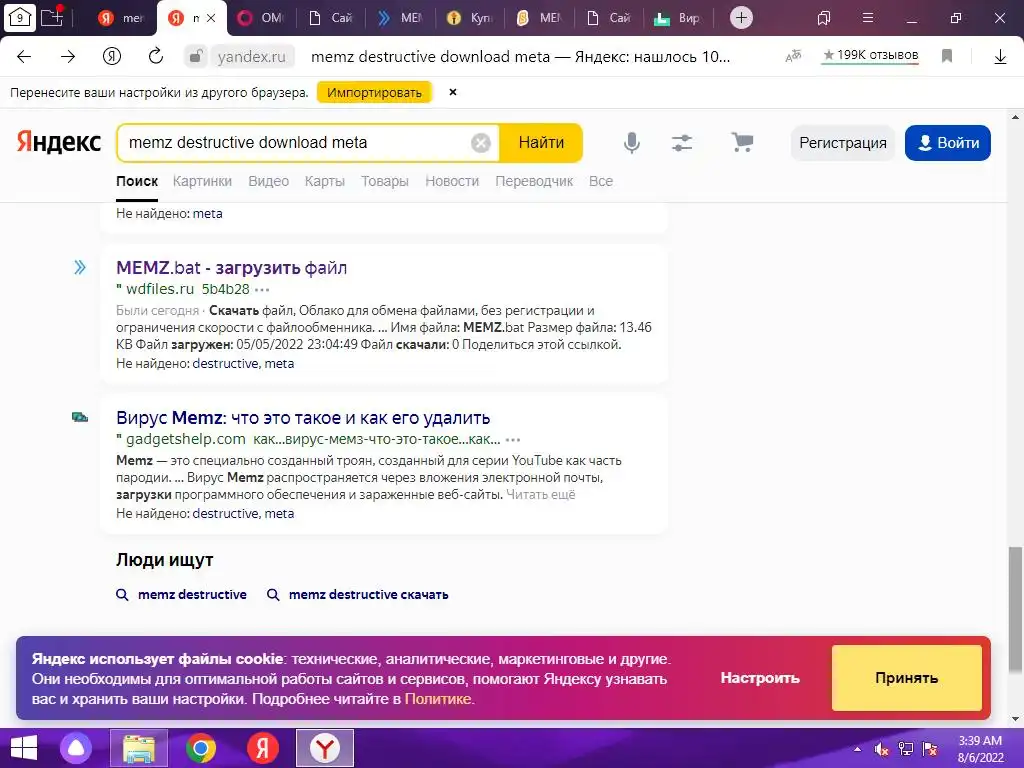Open the Политике cookie policy link
Viewport: 1024px width, 768px height.
coord(438,699)
